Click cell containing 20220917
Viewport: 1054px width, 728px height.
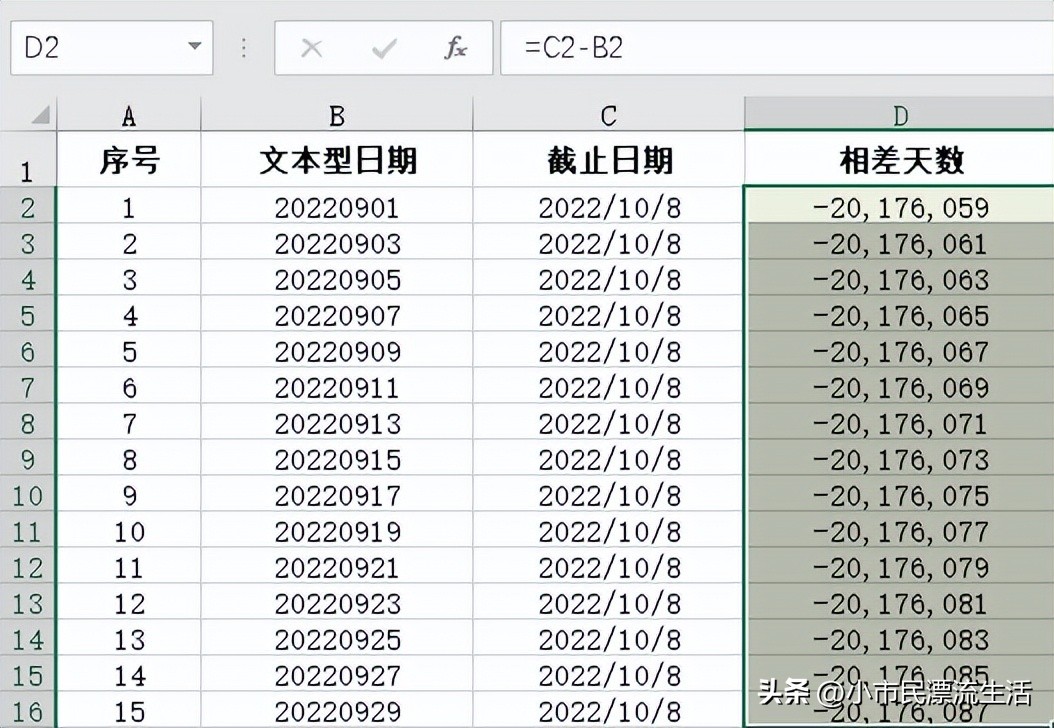[x=337, y=495]
